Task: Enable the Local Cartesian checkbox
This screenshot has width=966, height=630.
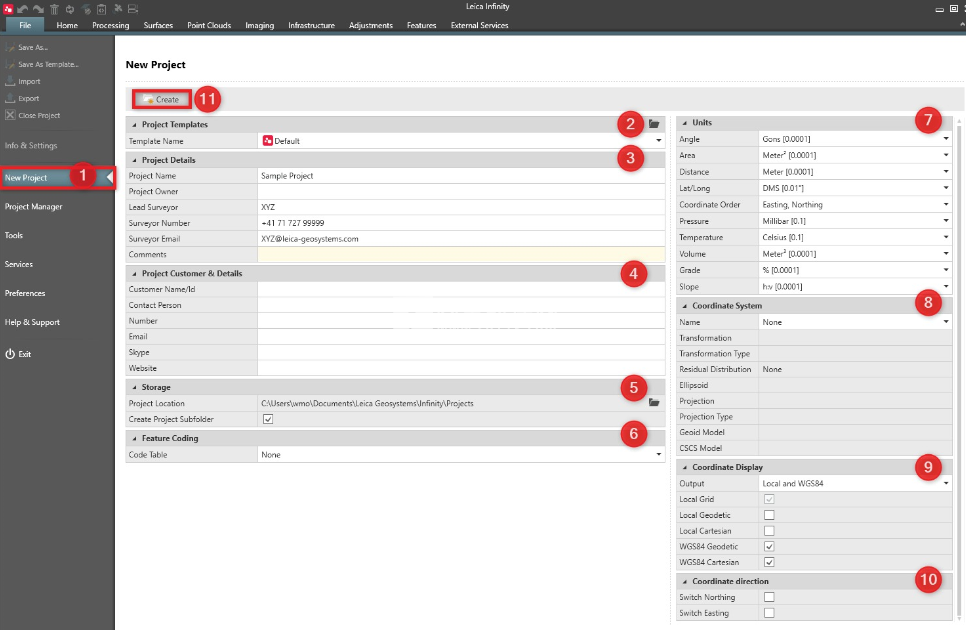Action: coord(769,530)
